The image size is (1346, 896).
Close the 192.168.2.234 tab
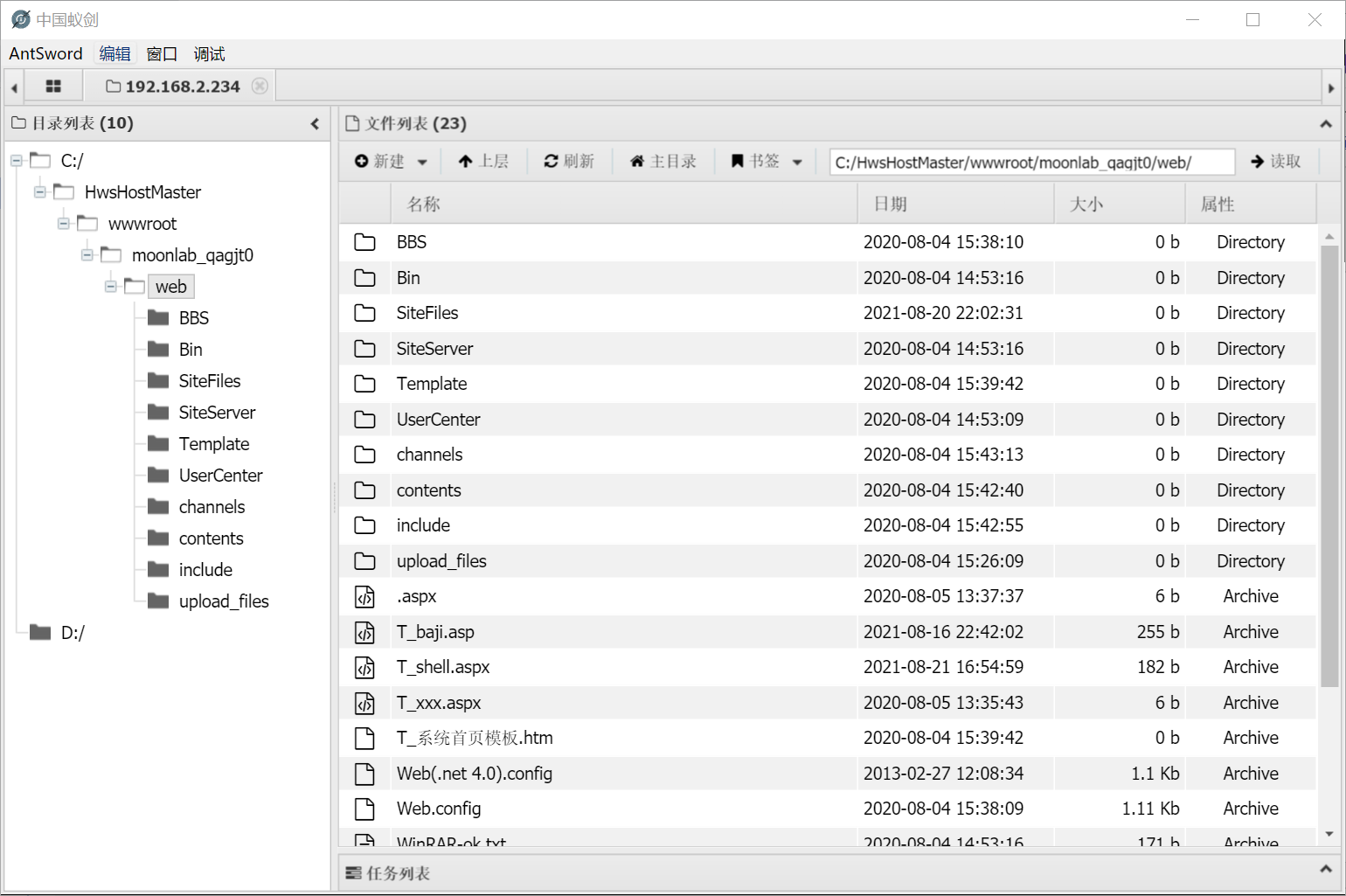pyautogui.click(x=260, y=86)
